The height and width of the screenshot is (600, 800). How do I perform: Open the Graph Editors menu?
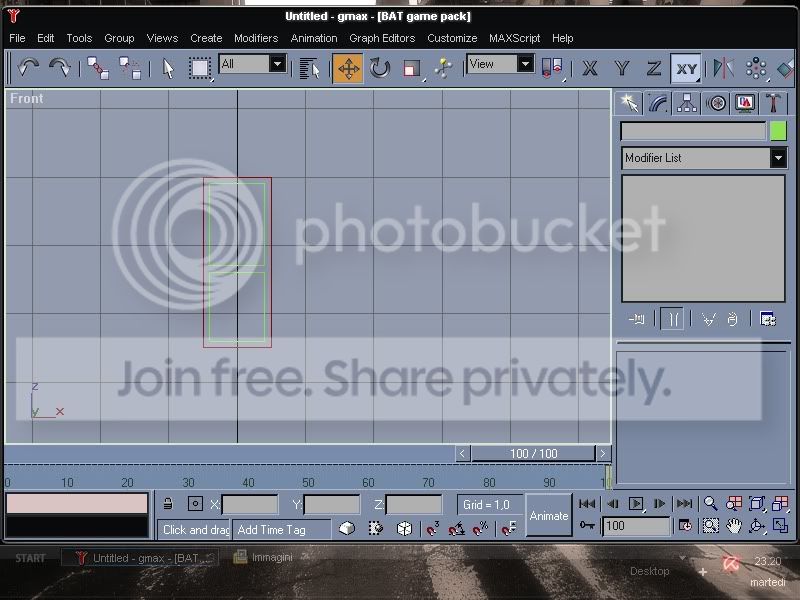coord(382,38)
